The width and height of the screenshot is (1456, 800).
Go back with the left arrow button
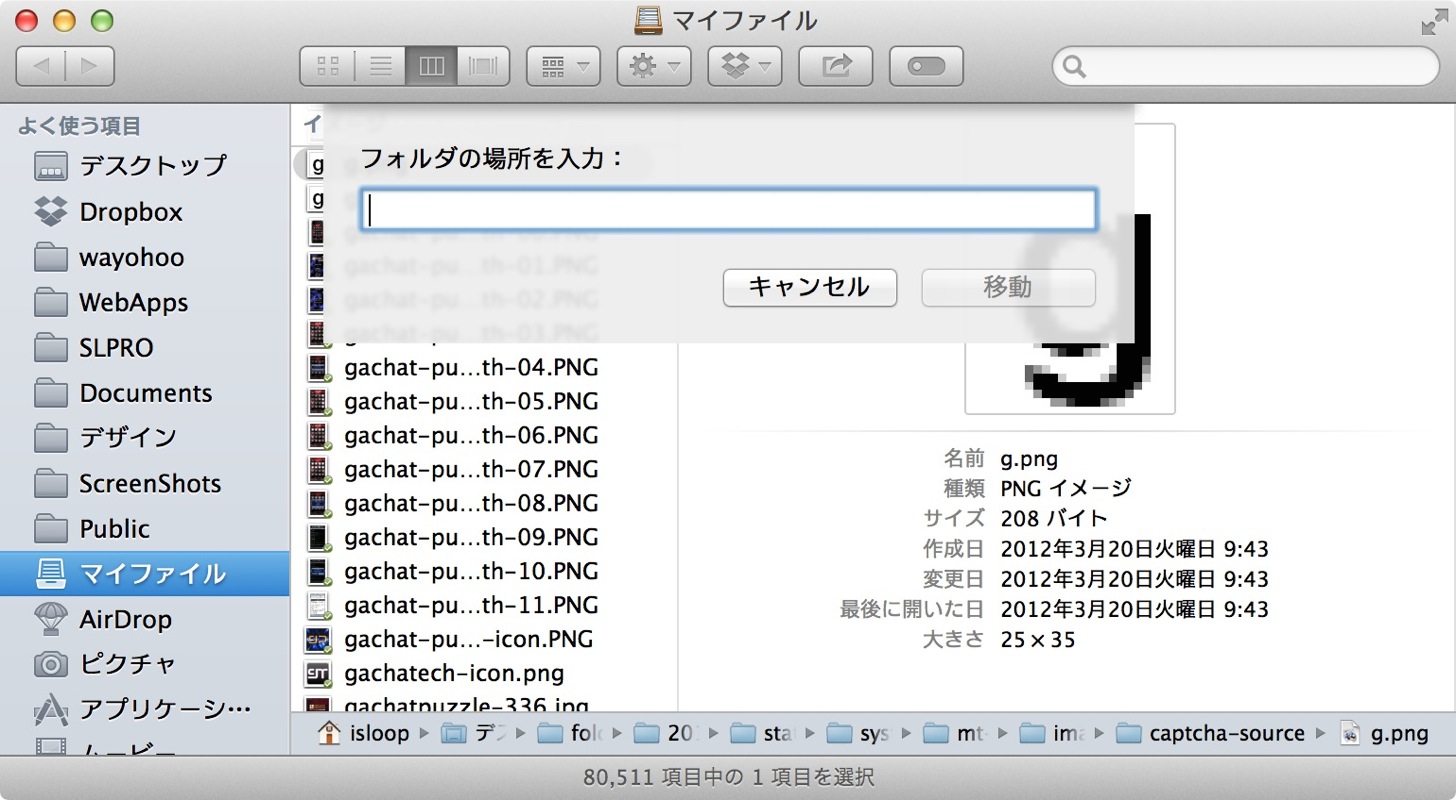click(41, 67)
